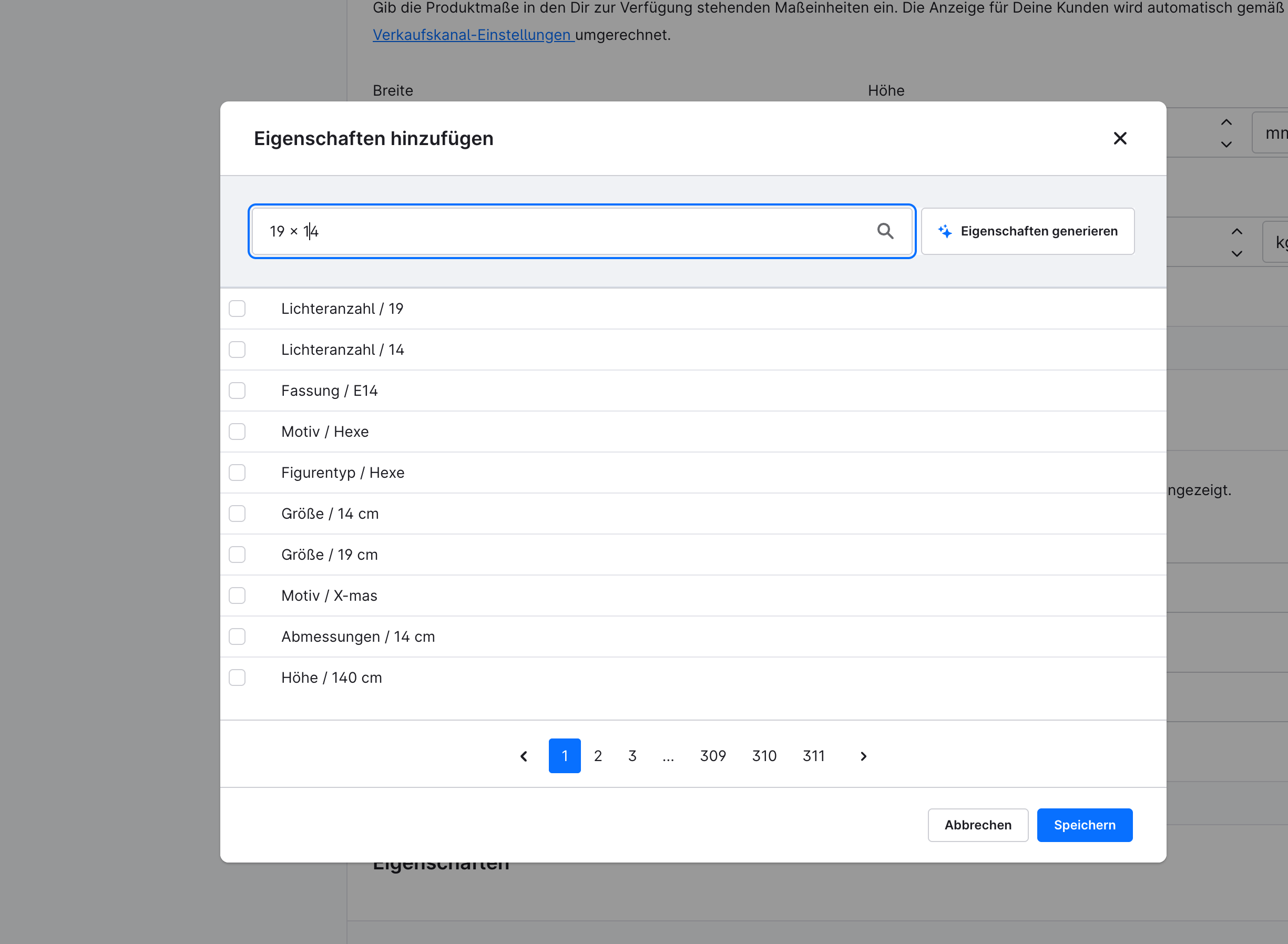Check the Höhe / 140 cm checkbox
Screen dimensions: 1288x944
click(237, 678)
